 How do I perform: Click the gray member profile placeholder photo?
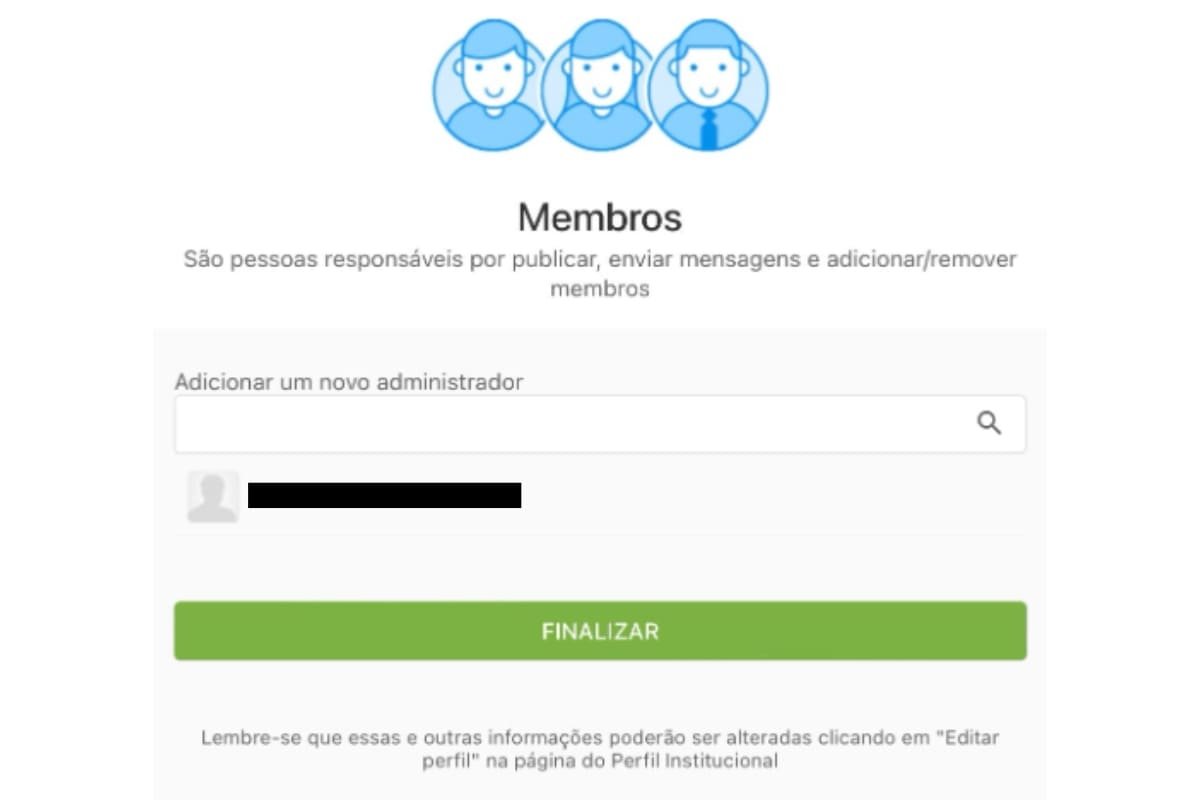point(213,497)
